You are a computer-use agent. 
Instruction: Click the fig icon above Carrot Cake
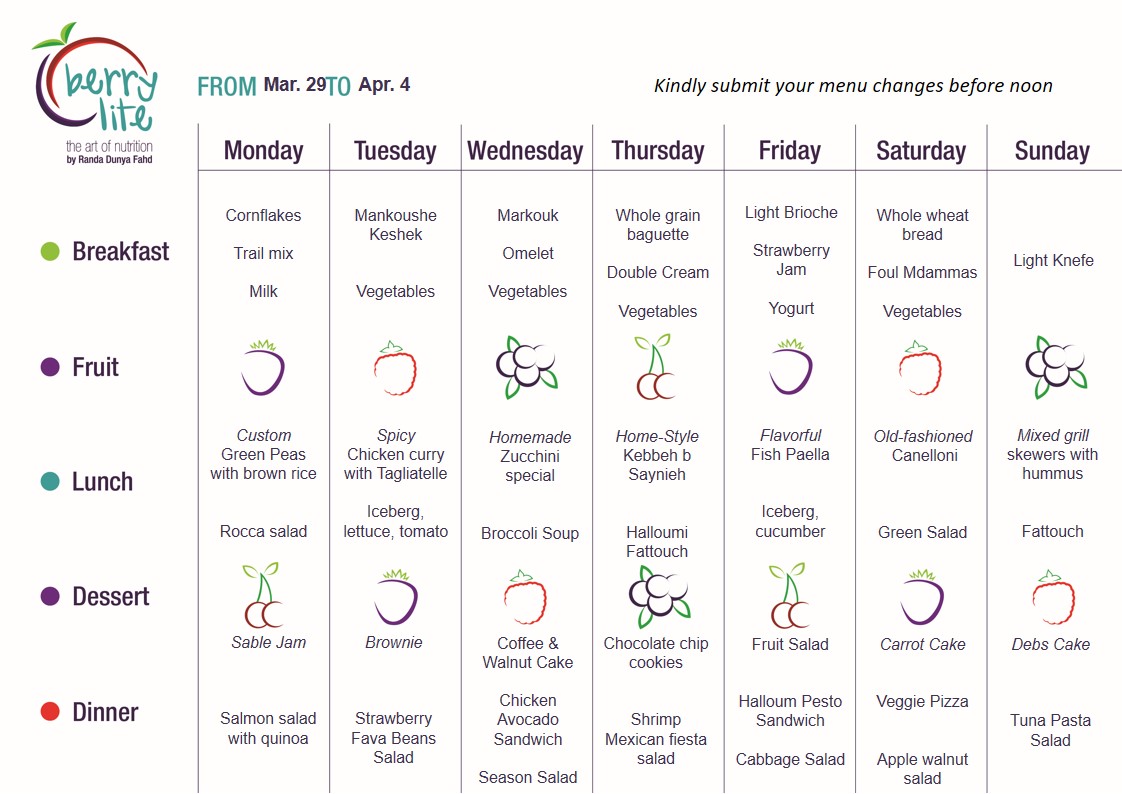coord(922,597)
